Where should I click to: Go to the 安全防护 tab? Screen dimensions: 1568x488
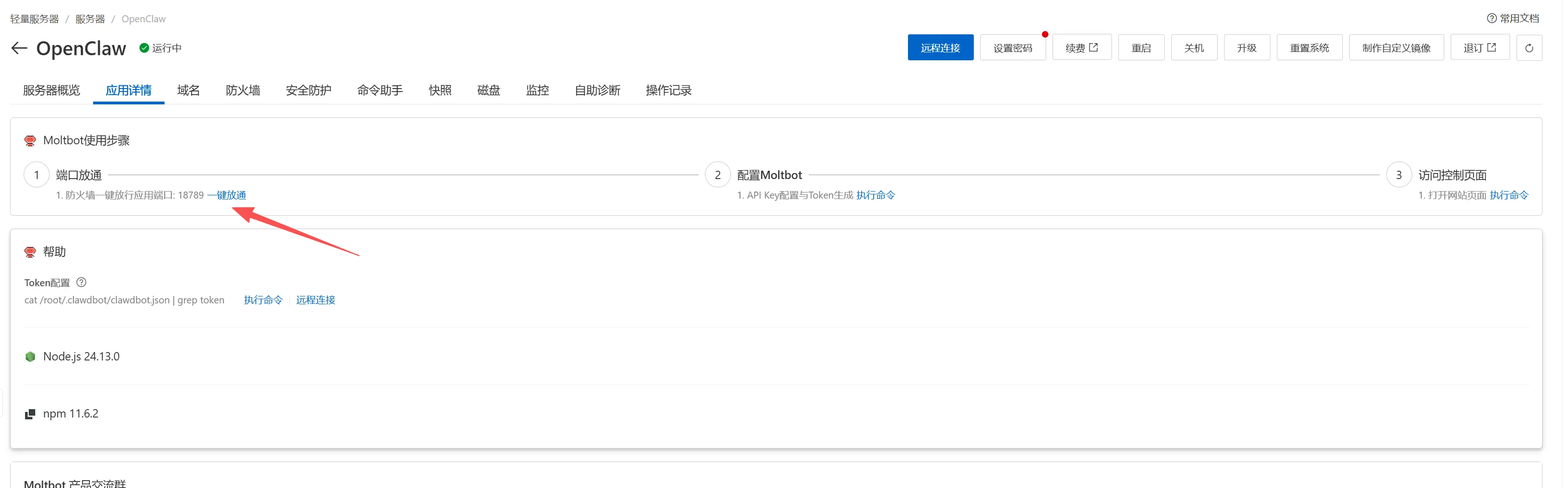[x=309, y=90]
